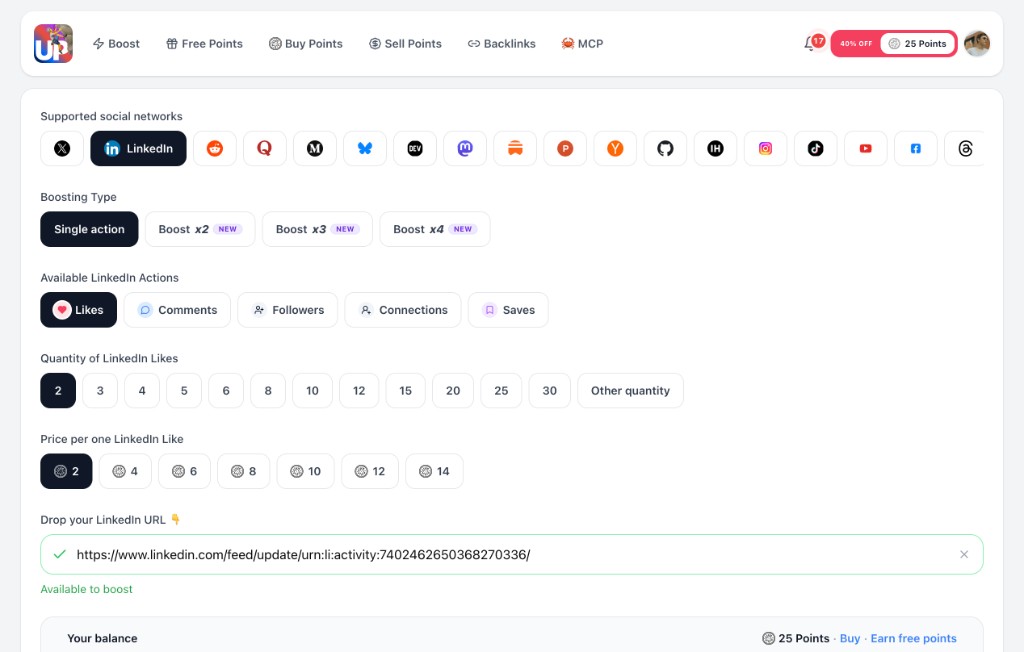Select the Likes action
This screenshot has height=652, width=1024.
pyautogui.click(x=78, y=310)
